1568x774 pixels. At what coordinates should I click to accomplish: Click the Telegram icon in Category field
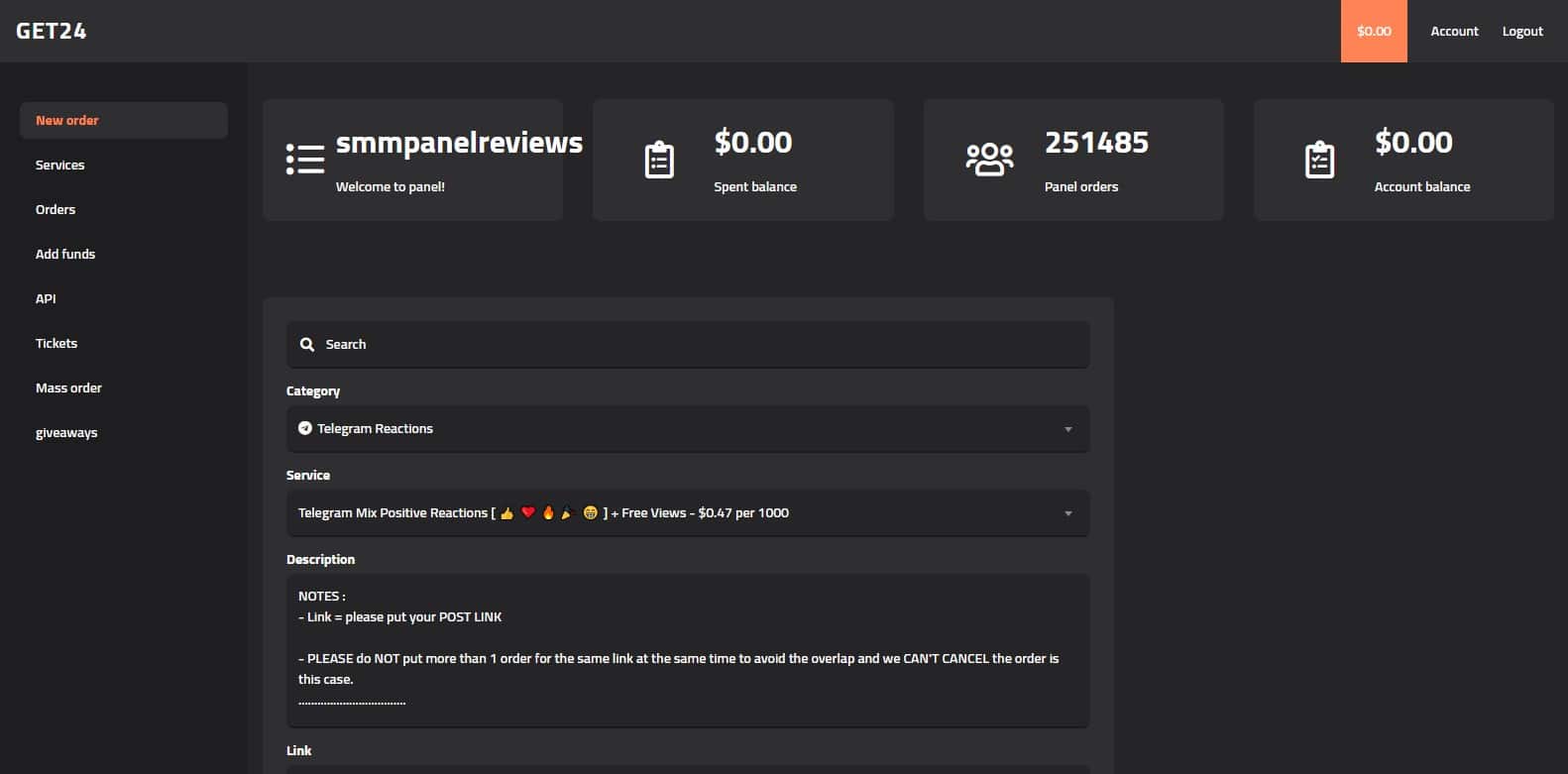[x=305, y=428]
